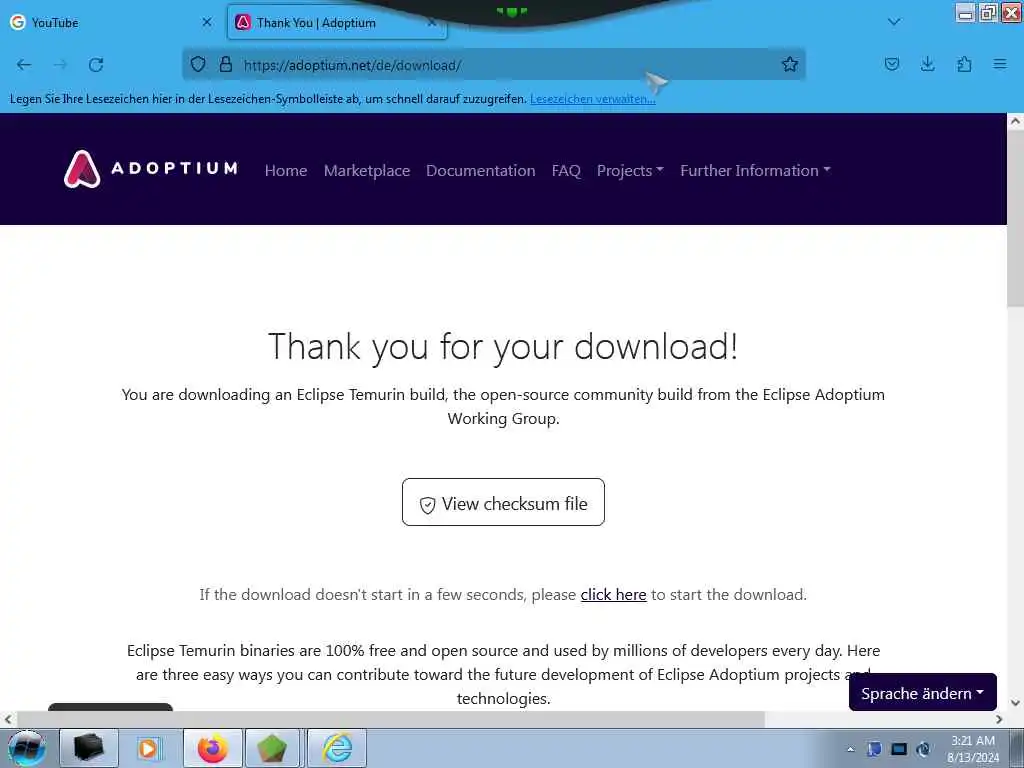Screen dimensions: 1024x768
Task: Open the Pocket save icon
Action: 891,64
